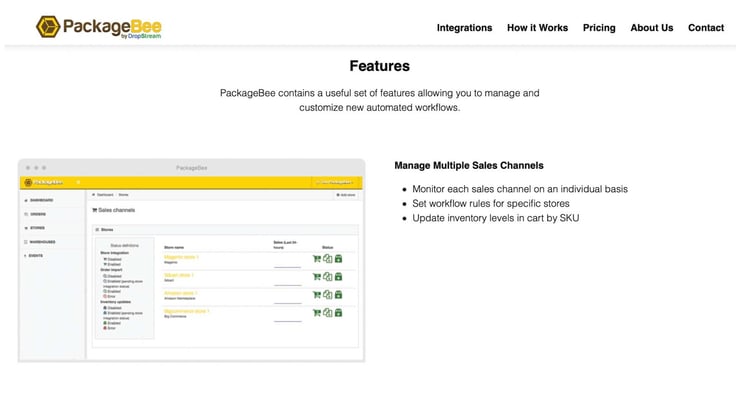Click the inventory icon for Amazon store
This screenshot has height=414, width=736.
[338, 295]
